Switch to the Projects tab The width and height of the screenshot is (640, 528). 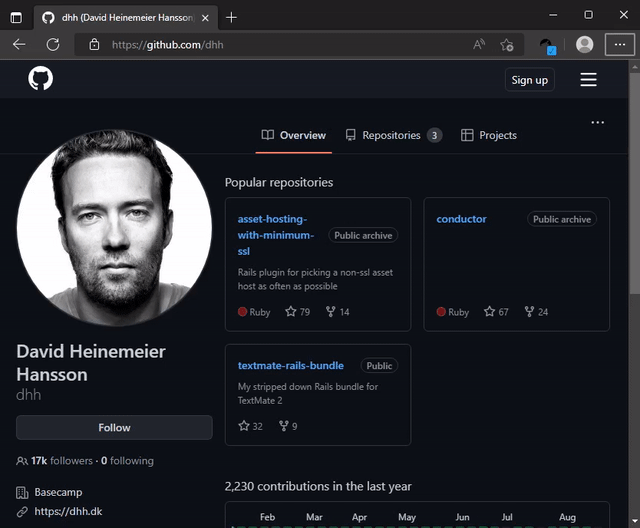click(489, 135)
